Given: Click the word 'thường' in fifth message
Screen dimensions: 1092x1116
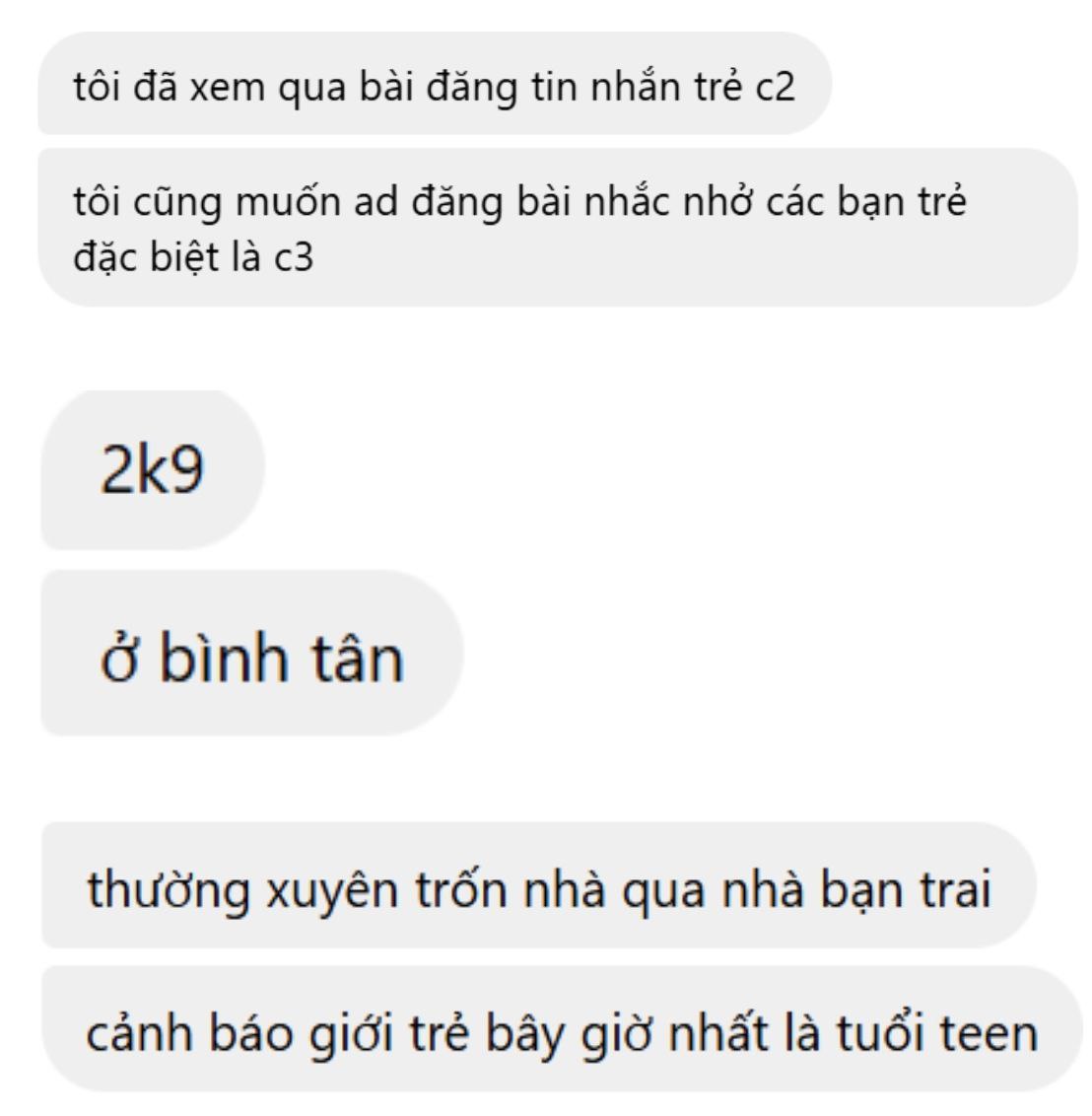Looking at the screenshot, I should [x=169, y=889].
